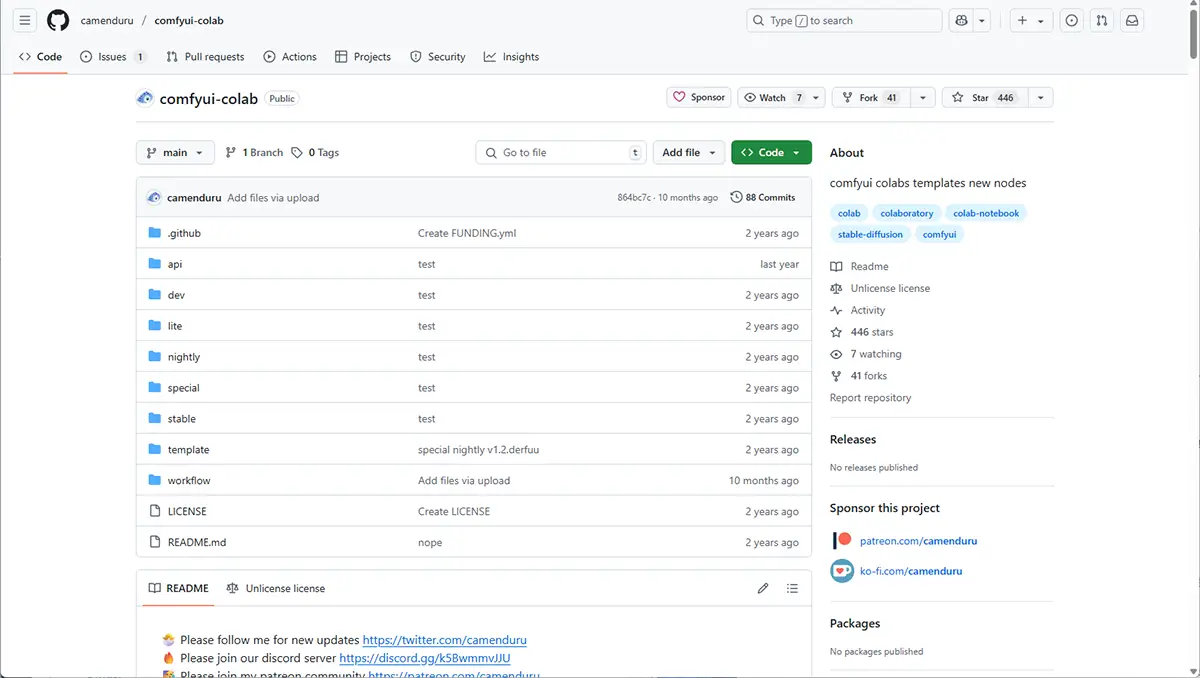Click the edit README pencil icon
Image resolution: width=1200 pixels, height=678 pixels.
pyautogui.click(x=763, y=588)
